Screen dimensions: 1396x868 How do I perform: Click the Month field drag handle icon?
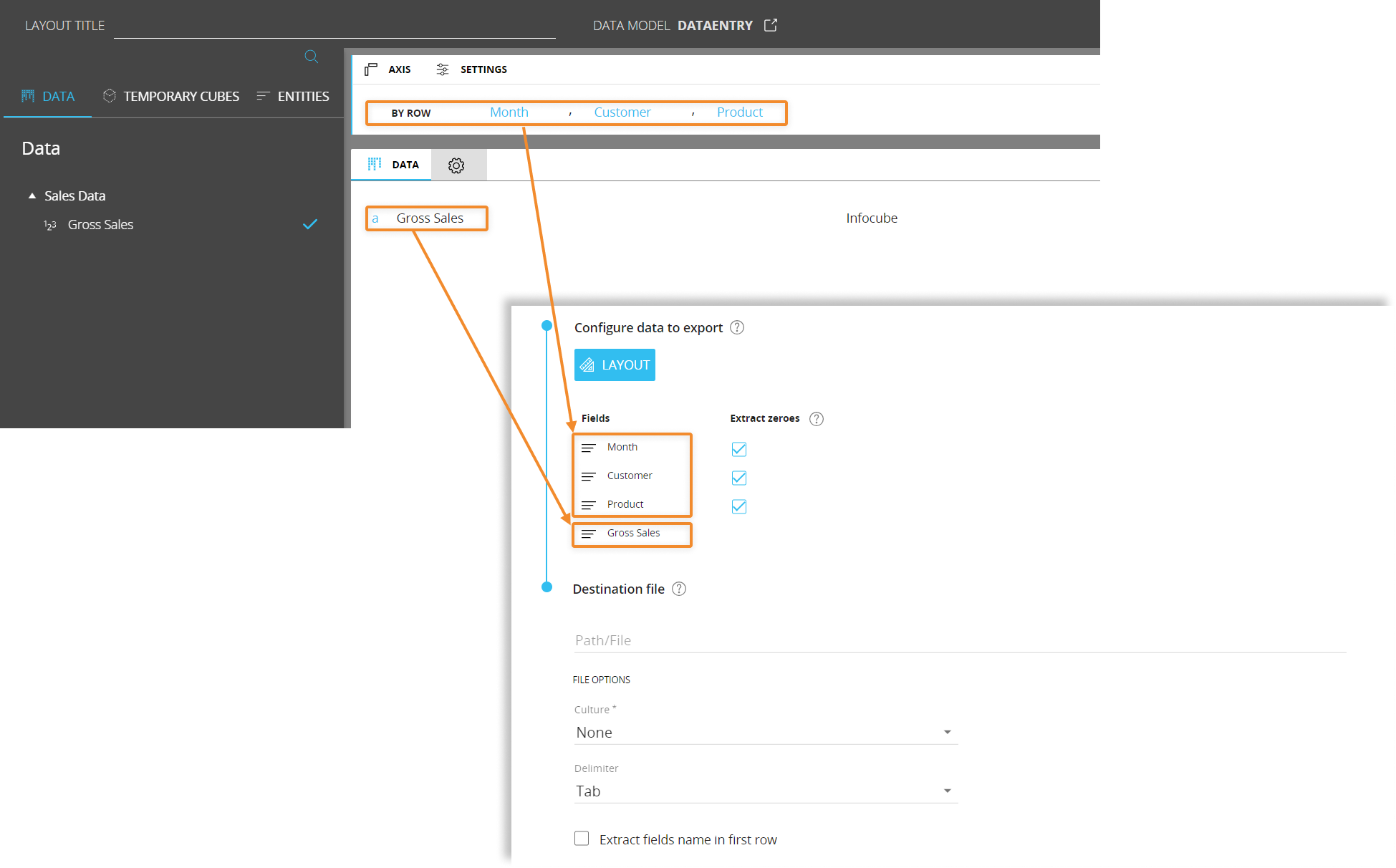[589, 448]
